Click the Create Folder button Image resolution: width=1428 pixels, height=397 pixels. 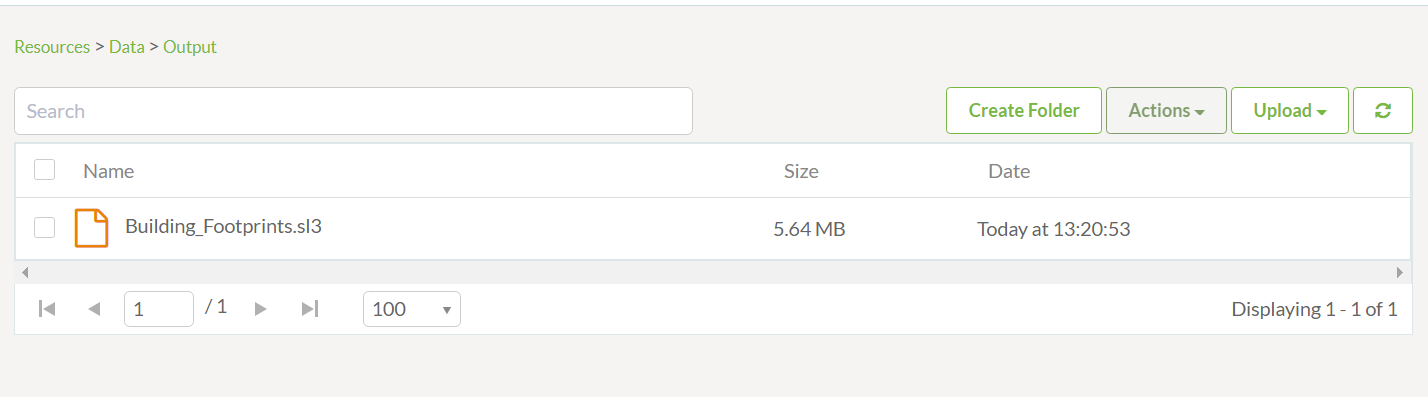[1024, 111]
